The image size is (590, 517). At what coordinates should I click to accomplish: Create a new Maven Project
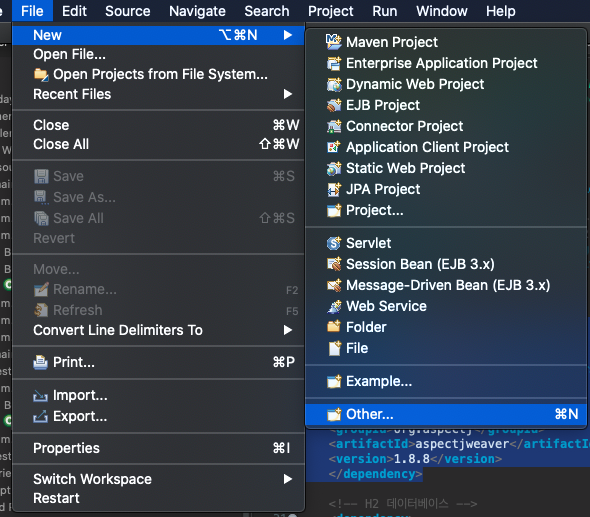[446, 42]
